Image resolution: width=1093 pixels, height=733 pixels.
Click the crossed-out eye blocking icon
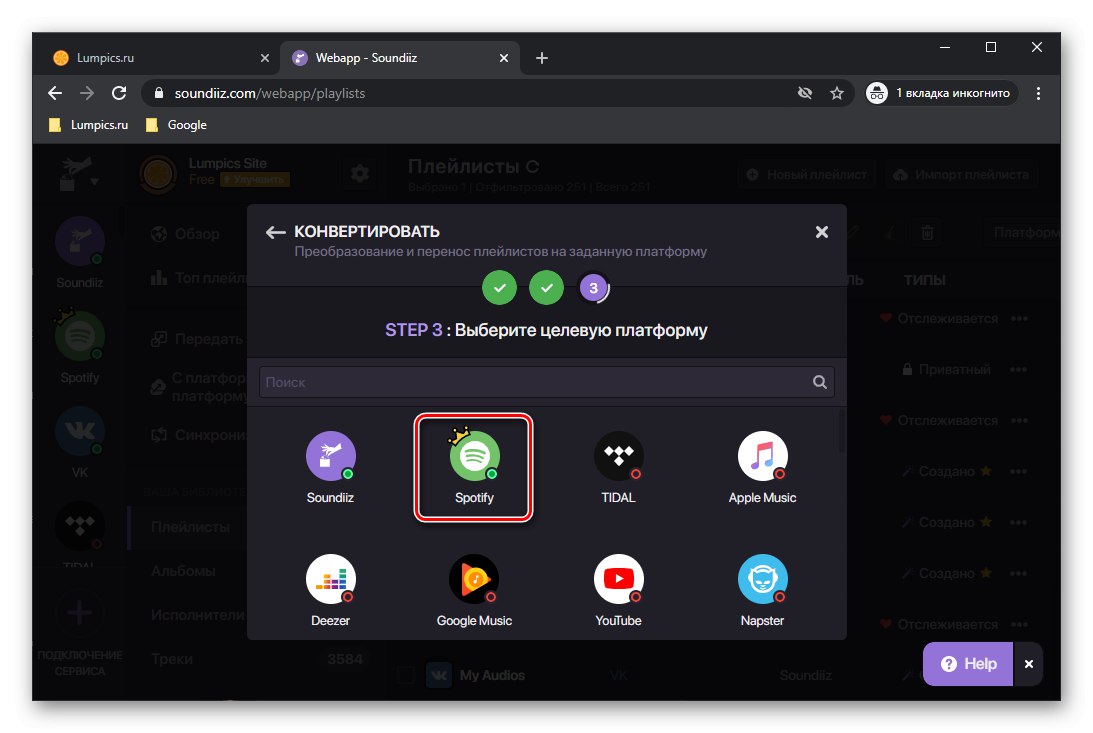coord(805,93)
